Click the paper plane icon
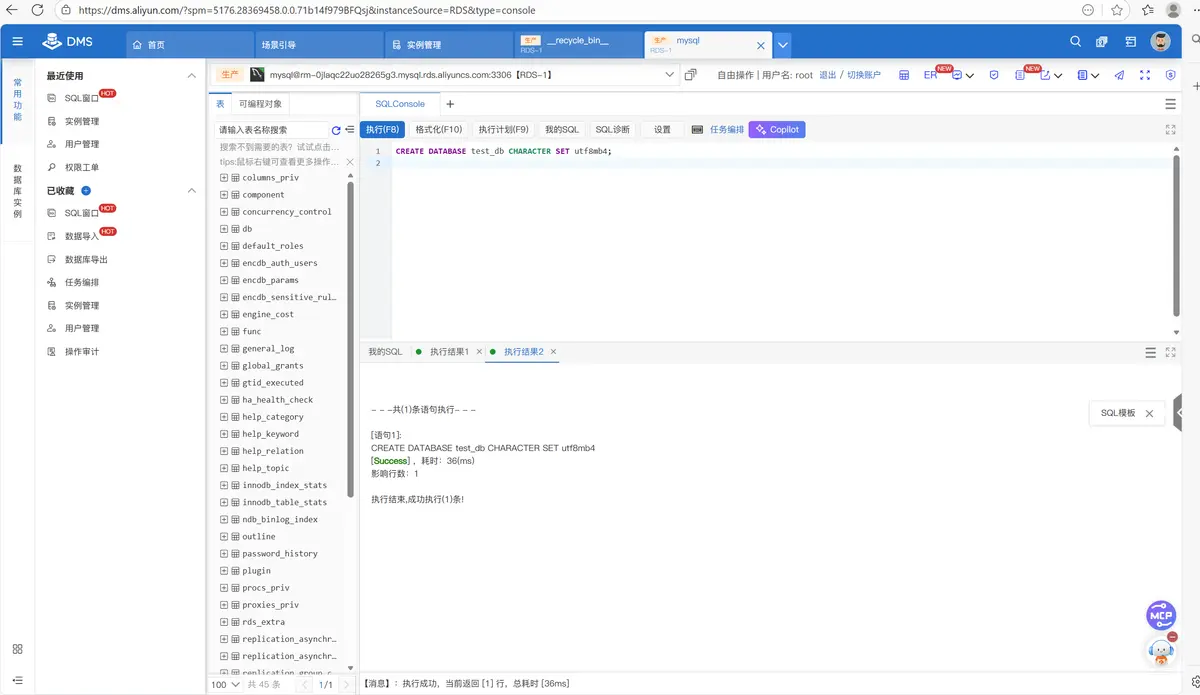The height and width of the screenshot is (695, 1200). [1119, 75]
